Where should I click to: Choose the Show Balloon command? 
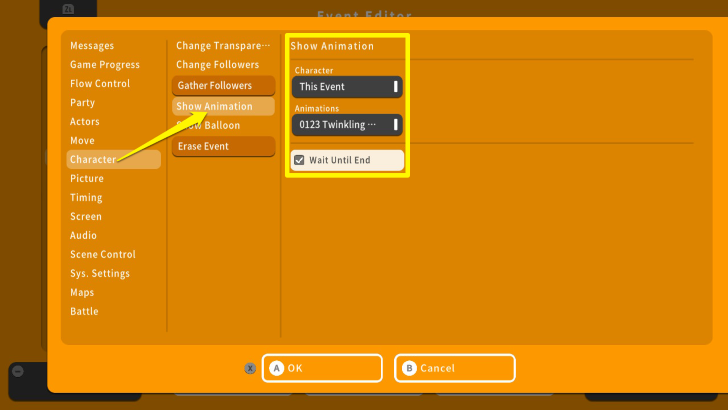208,125
